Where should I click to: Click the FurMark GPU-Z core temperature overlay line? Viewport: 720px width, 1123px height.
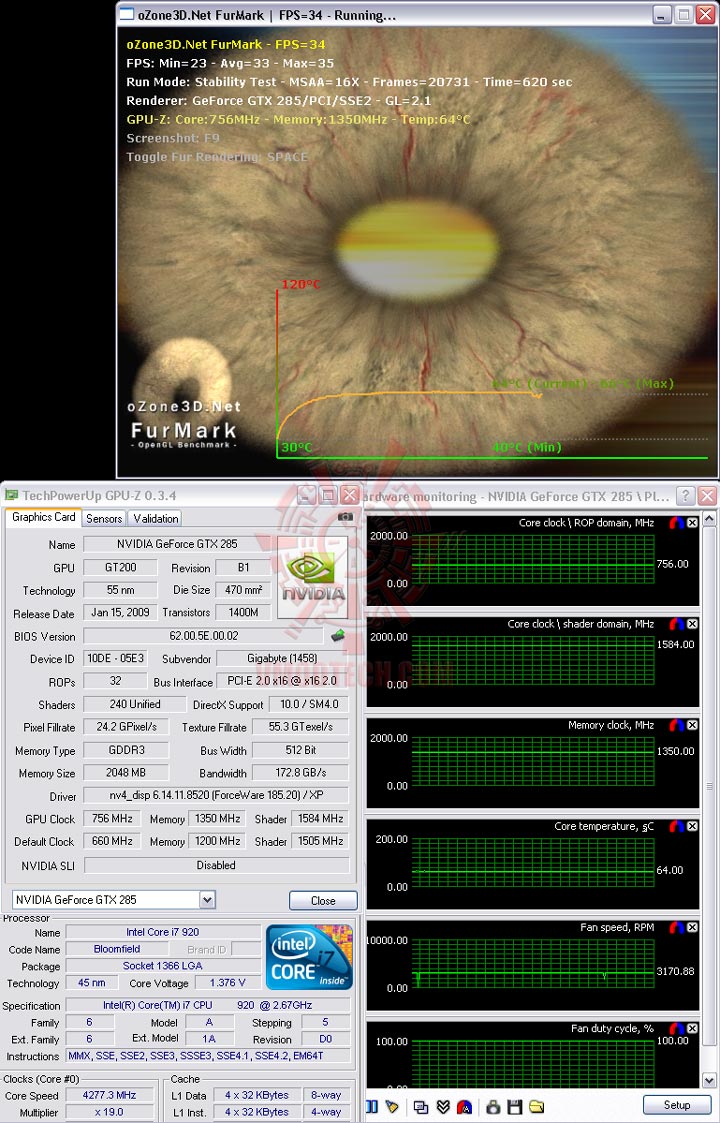pos(298,119)
